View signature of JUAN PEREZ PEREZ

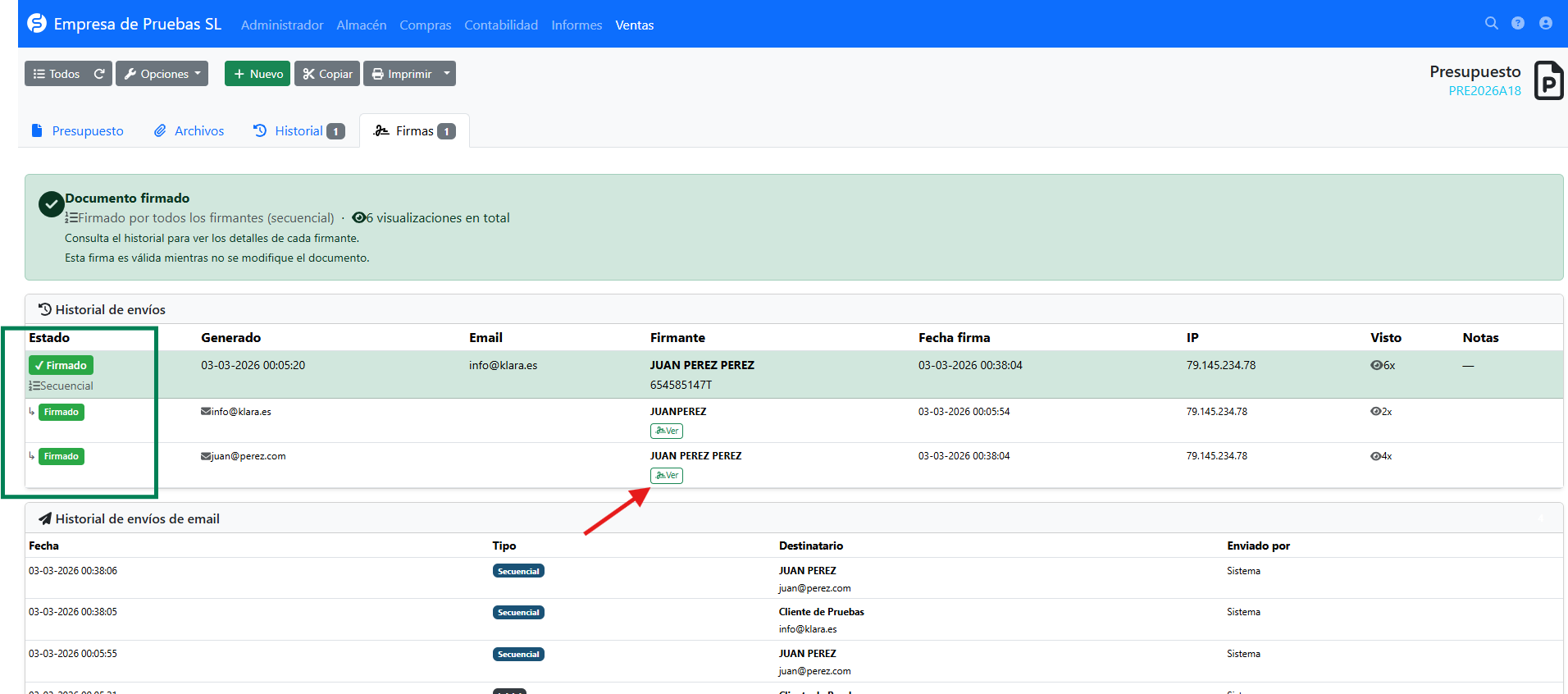pyautogui.click(x=667, y=476)
